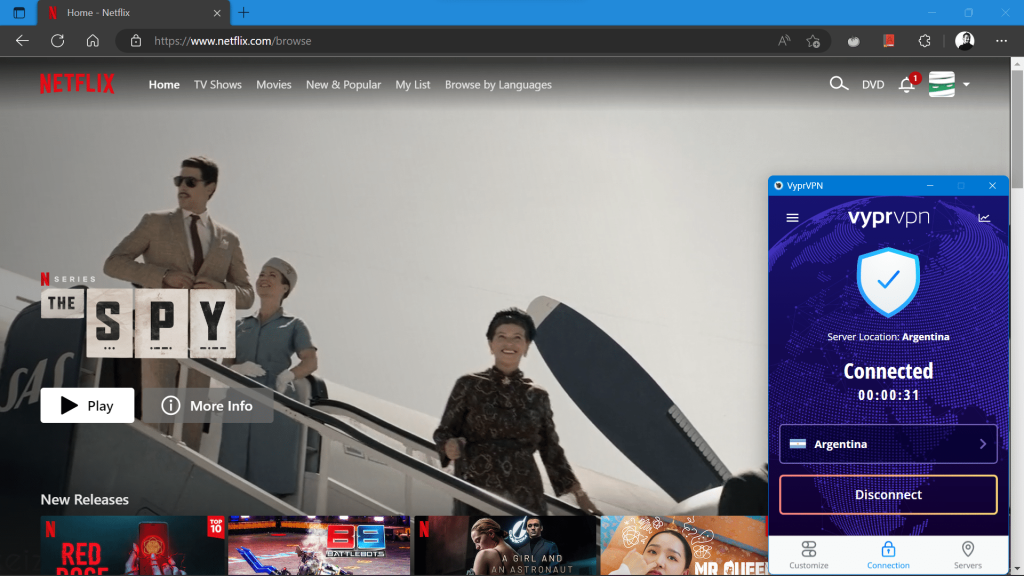Open VyprVPN speed graph icon
Screen dimensions: 1024x576
coord(984,218)
